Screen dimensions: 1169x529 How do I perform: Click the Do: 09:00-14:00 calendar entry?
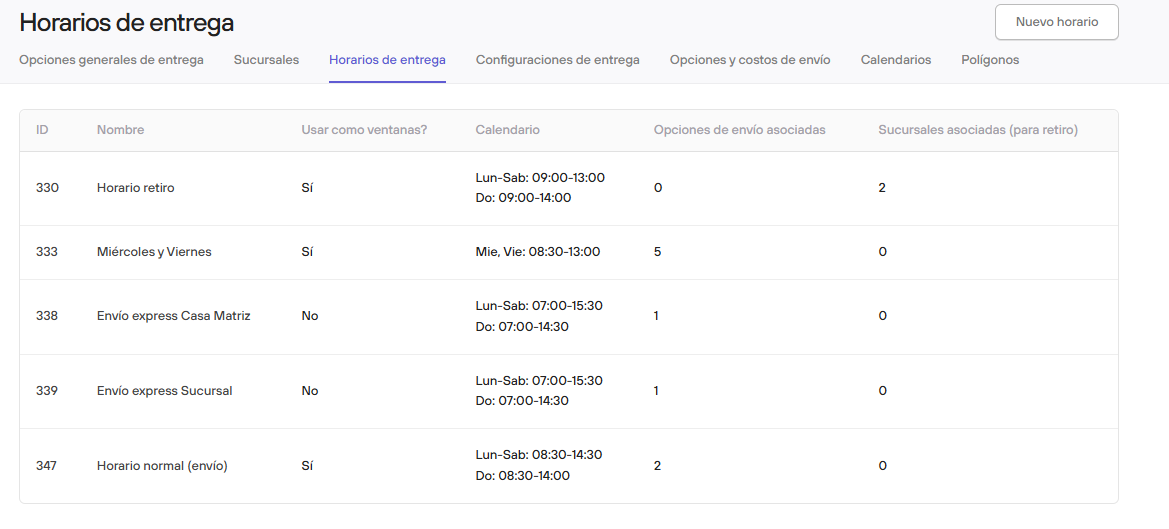click(523, 198)
